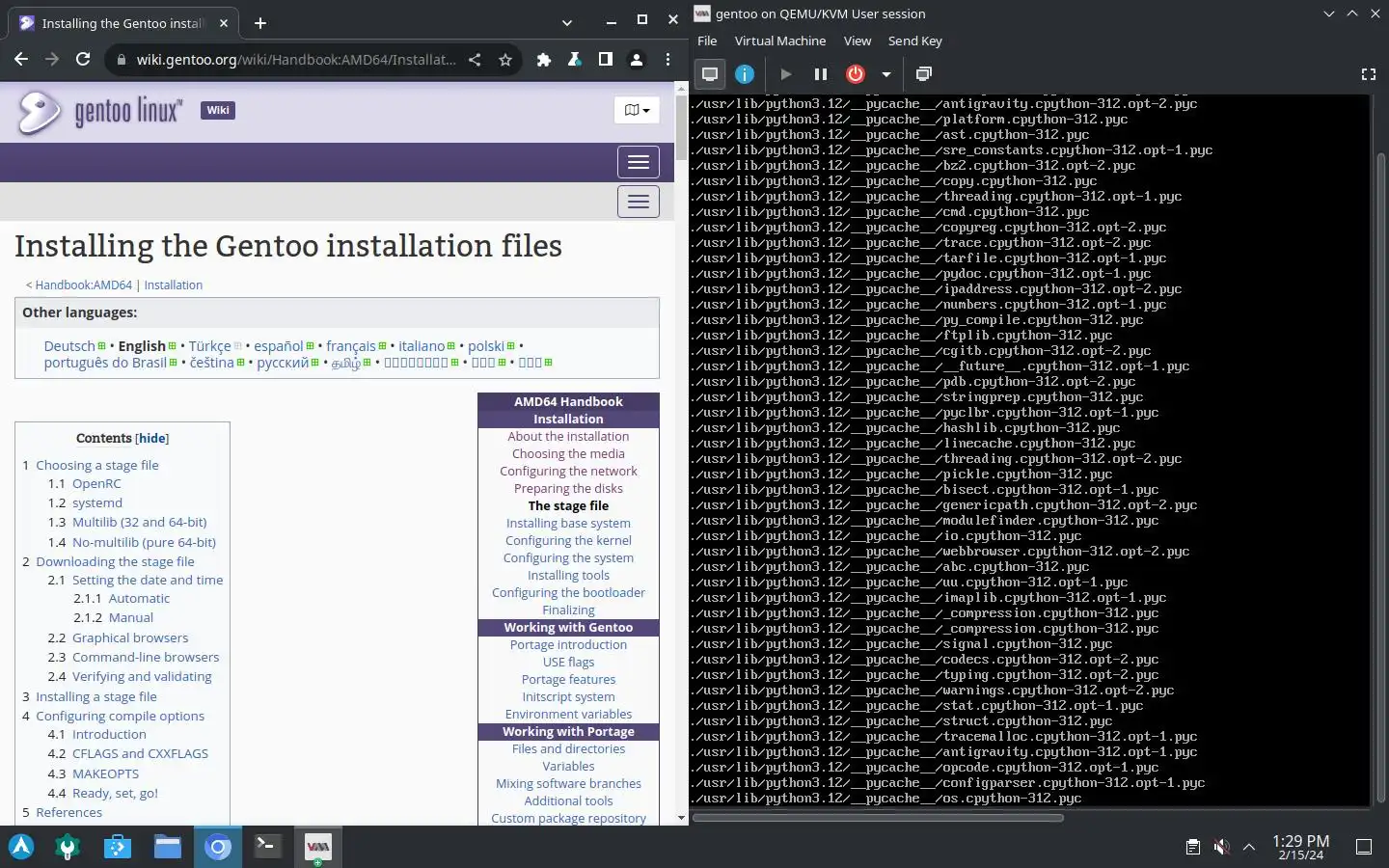The width and height of the screenshot is (1389, 868).
Task: Switch the VM viewer to fullscreen
Action: pos(1368,74)
